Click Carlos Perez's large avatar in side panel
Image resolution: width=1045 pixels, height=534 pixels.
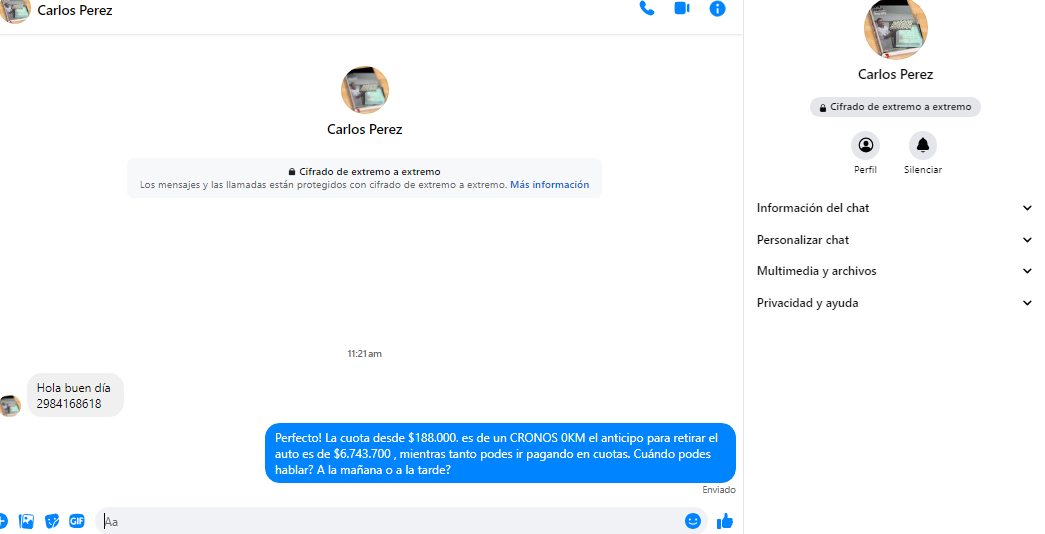click(x=895, y=28)
